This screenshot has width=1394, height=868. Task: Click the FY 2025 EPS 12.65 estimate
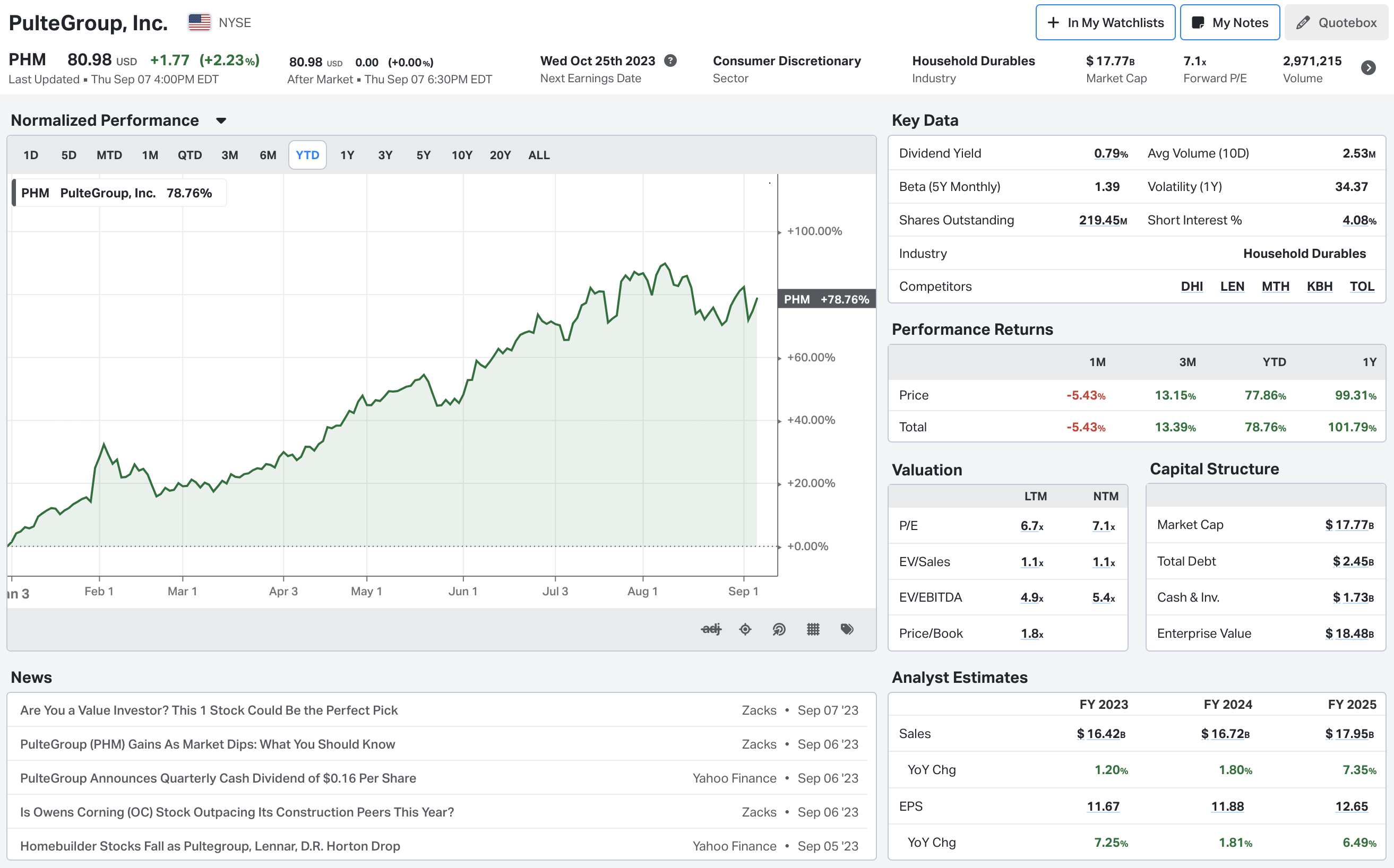point(1352,806)
